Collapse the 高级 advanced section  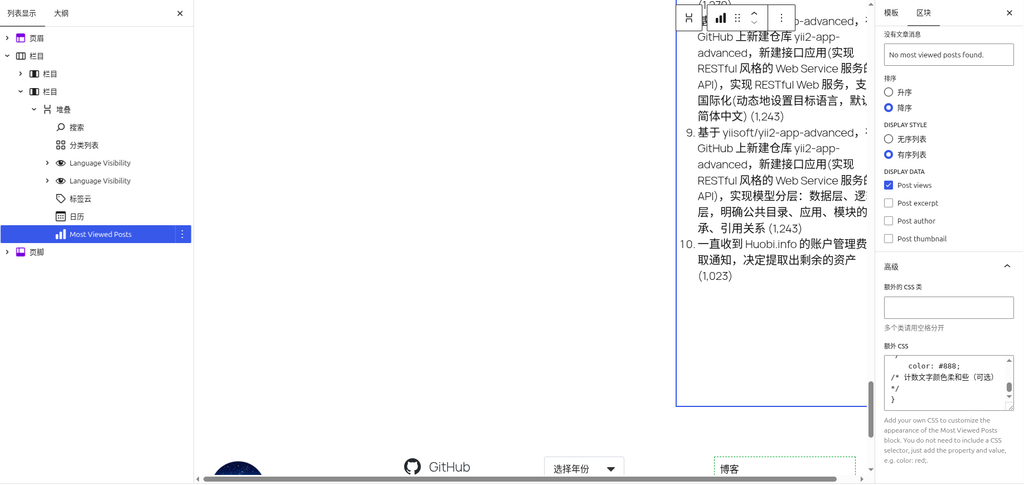point(1007,266)
